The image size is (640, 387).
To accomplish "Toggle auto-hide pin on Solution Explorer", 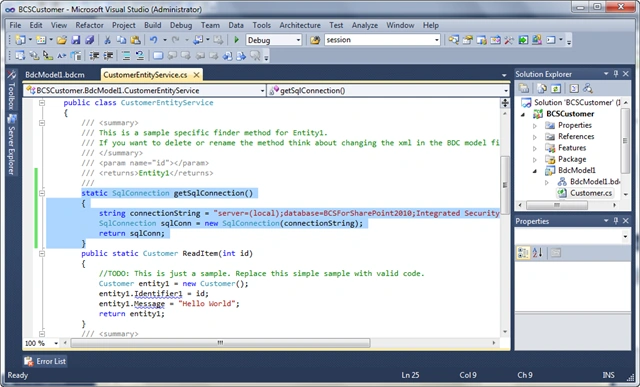I will (x=616, y=73).
